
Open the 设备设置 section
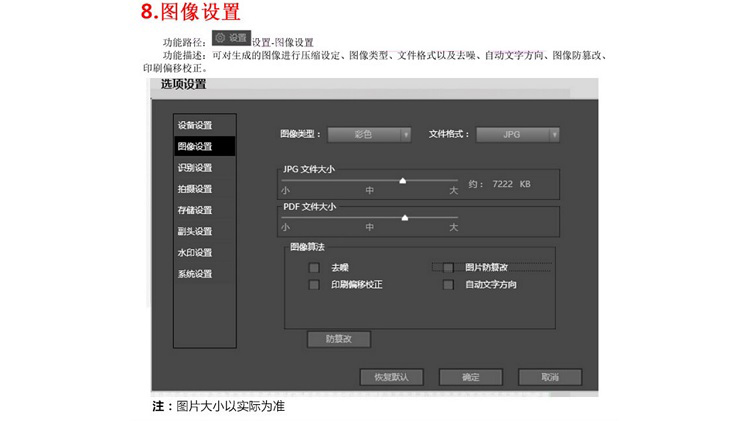205,125
